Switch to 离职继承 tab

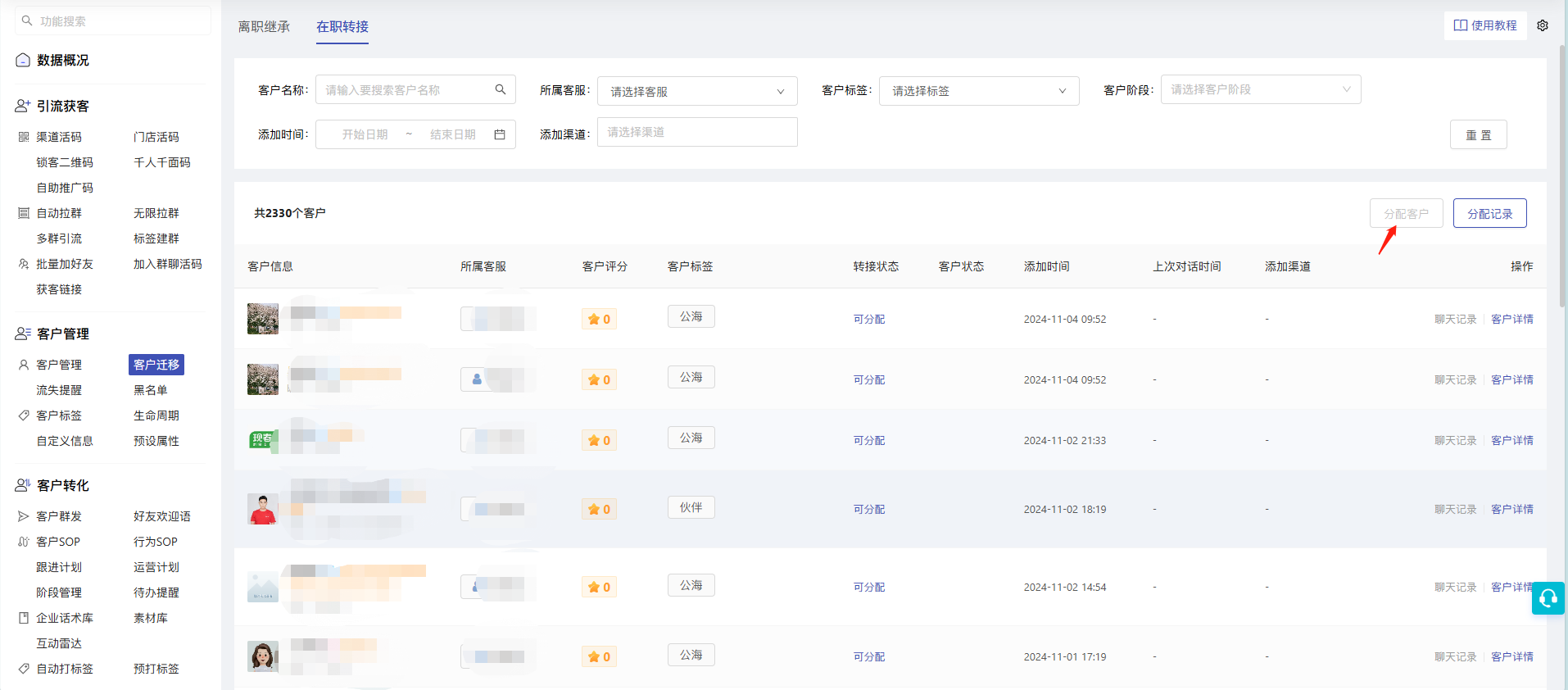click(264, 27)
